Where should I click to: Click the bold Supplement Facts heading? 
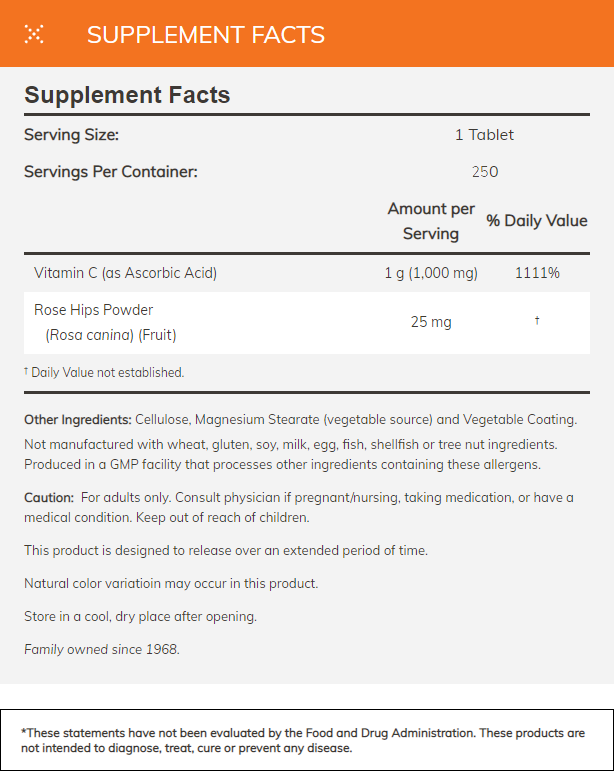pyautogui.click(x=127, y=96)
